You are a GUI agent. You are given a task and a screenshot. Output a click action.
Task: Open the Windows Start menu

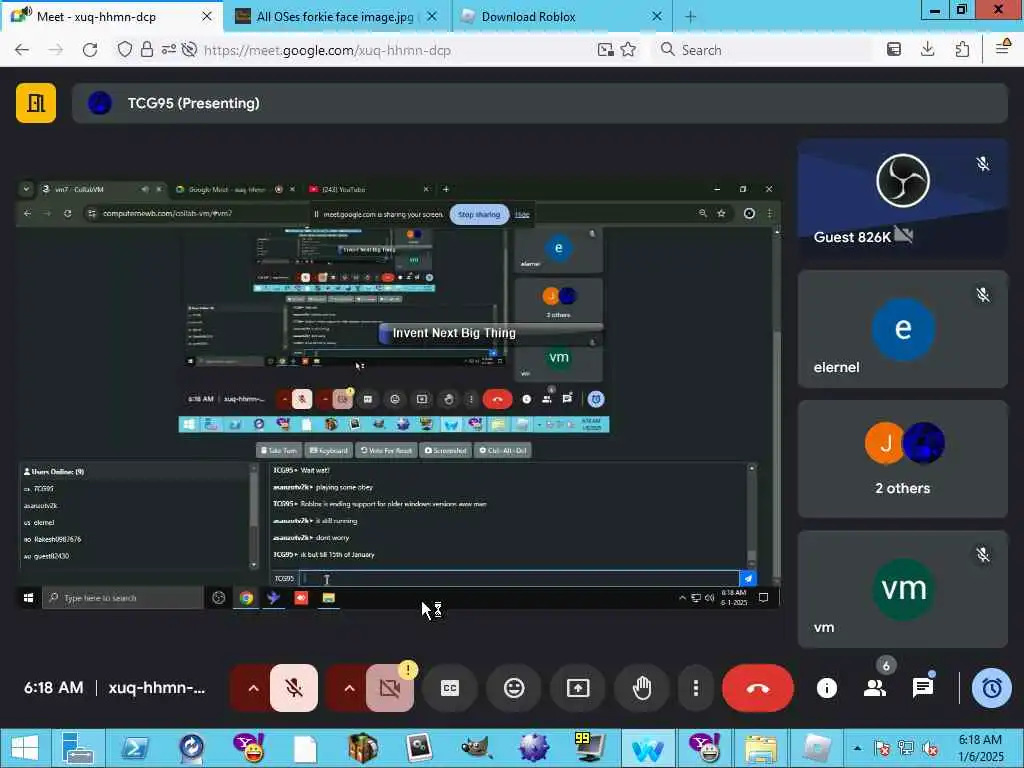(25, 748)
